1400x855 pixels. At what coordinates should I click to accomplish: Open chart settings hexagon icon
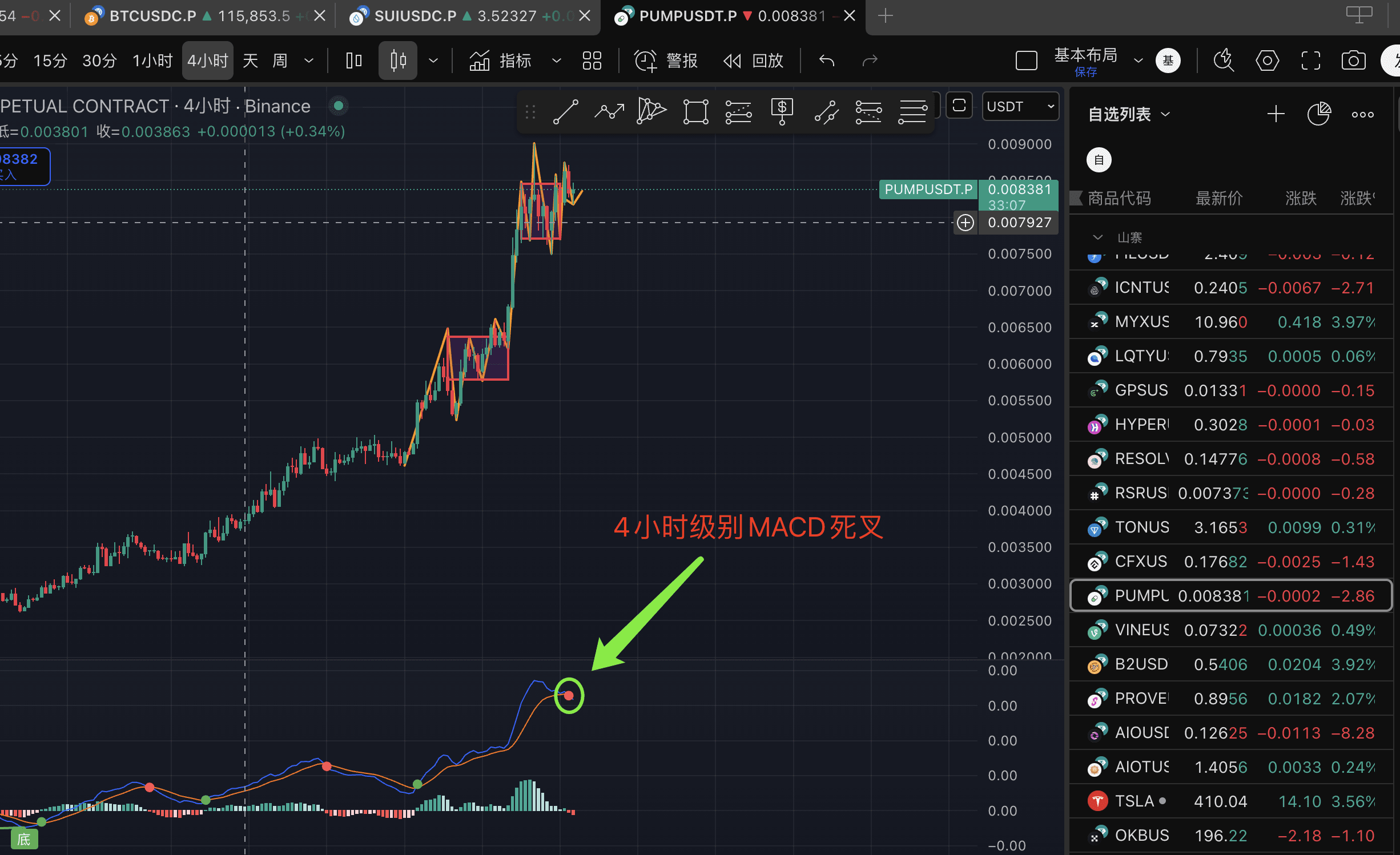click(1267, 61)
